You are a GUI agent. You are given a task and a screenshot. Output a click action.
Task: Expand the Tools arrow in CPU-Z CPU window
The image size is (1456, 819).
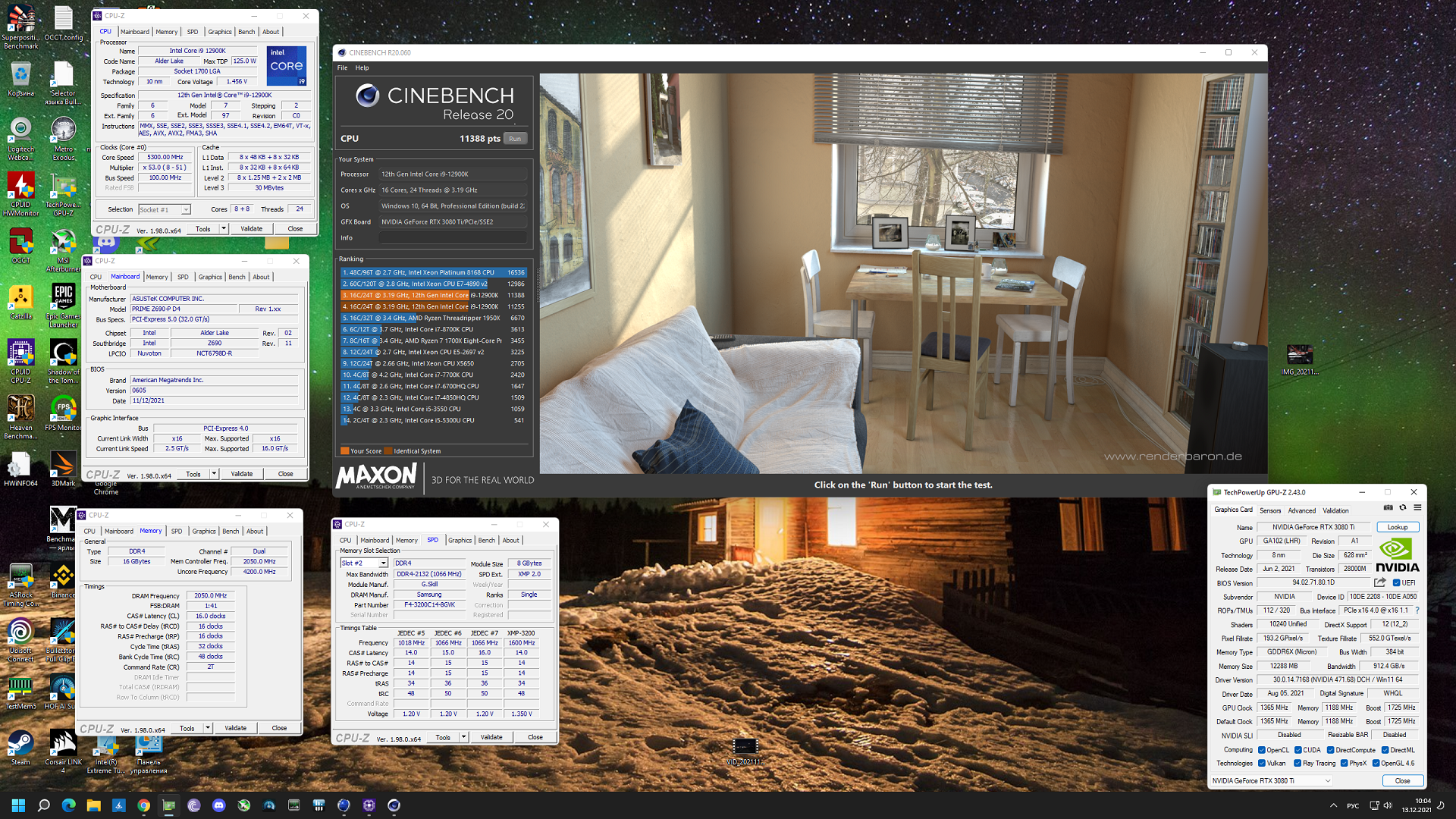coord(224,228)
